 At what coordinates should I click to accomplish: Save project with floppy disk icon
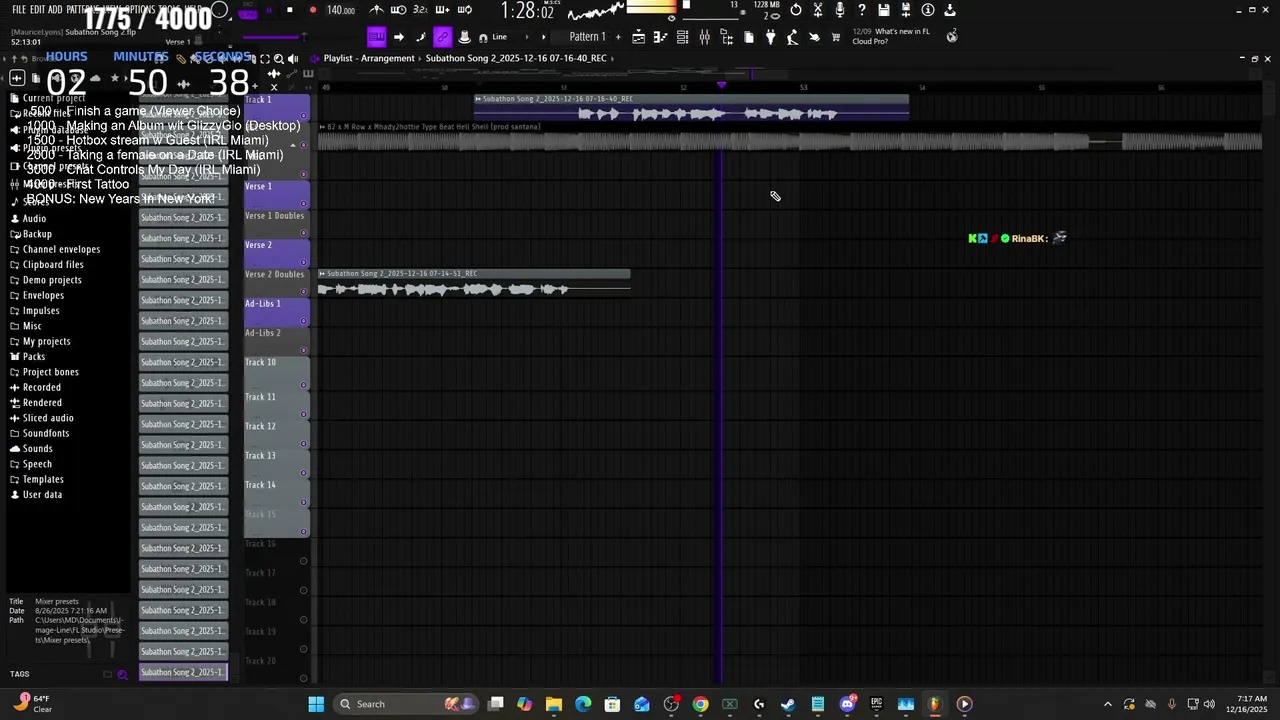click(884, 10)
